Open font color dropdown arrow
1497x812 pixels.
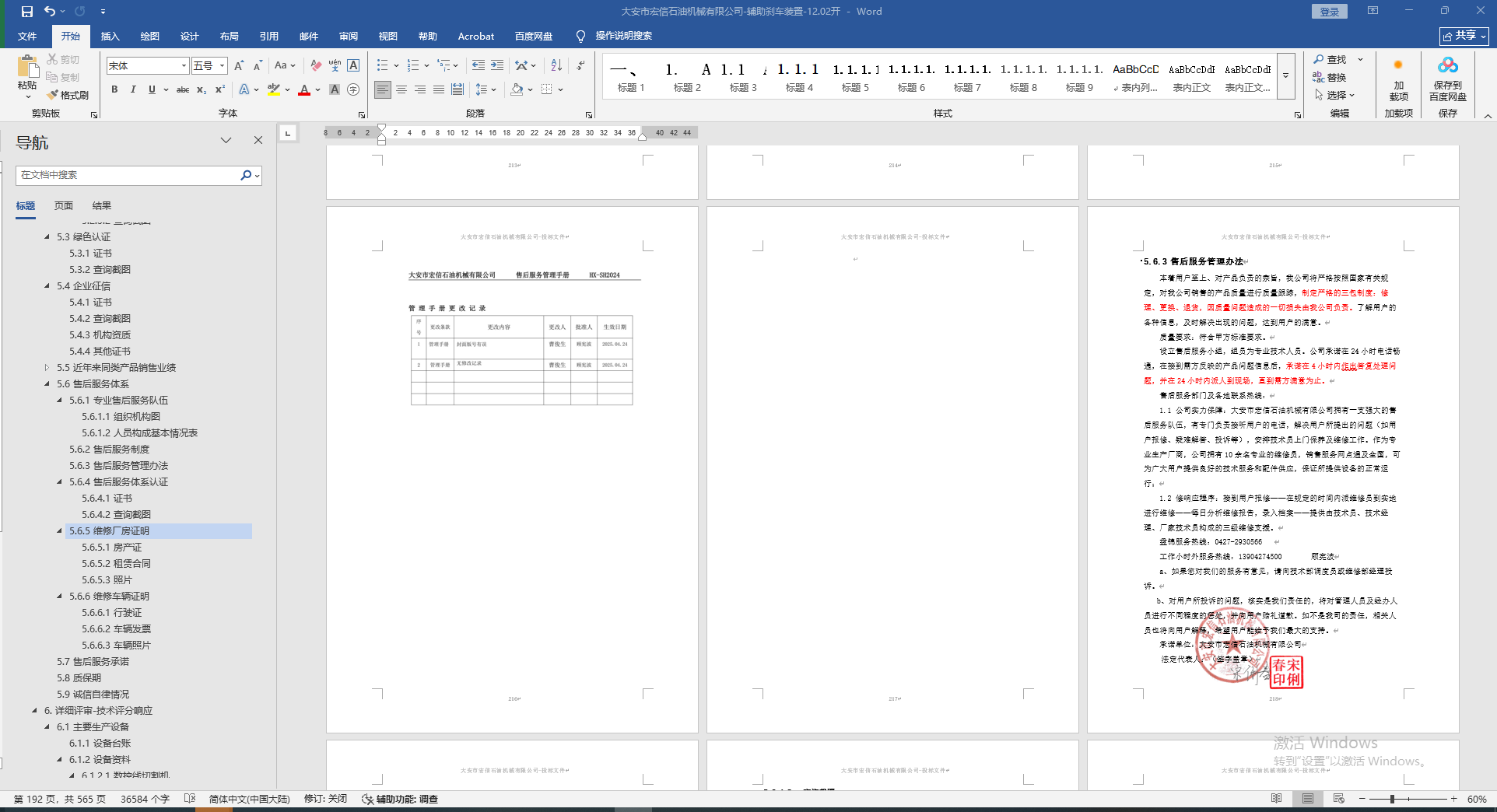pos(317,89)
